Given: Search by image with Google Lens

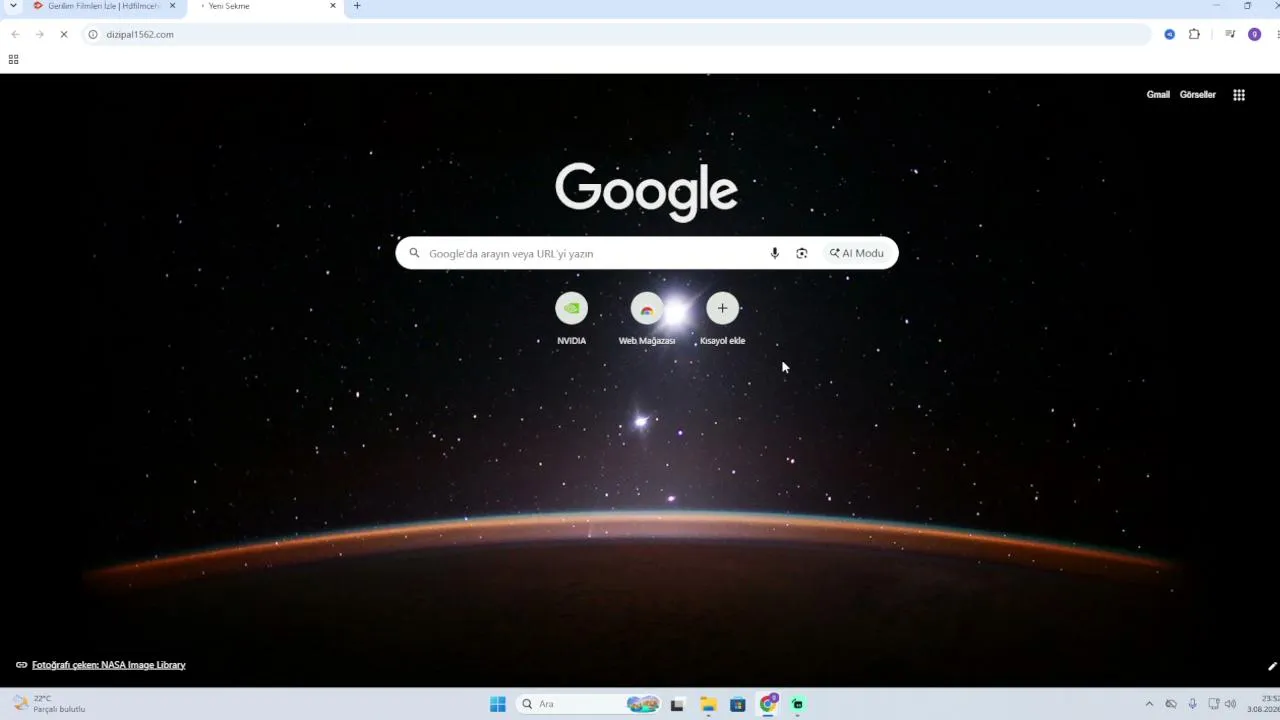Looking at the screenshot, I should (x=801, y=253).
